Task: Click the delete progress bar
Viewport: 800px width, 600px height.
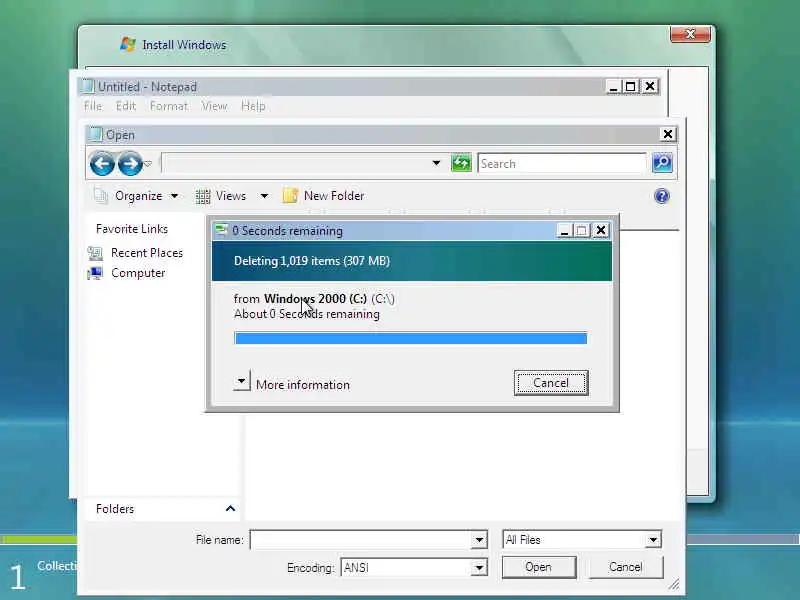Action: pyautogui.click(x=411, y=338)
